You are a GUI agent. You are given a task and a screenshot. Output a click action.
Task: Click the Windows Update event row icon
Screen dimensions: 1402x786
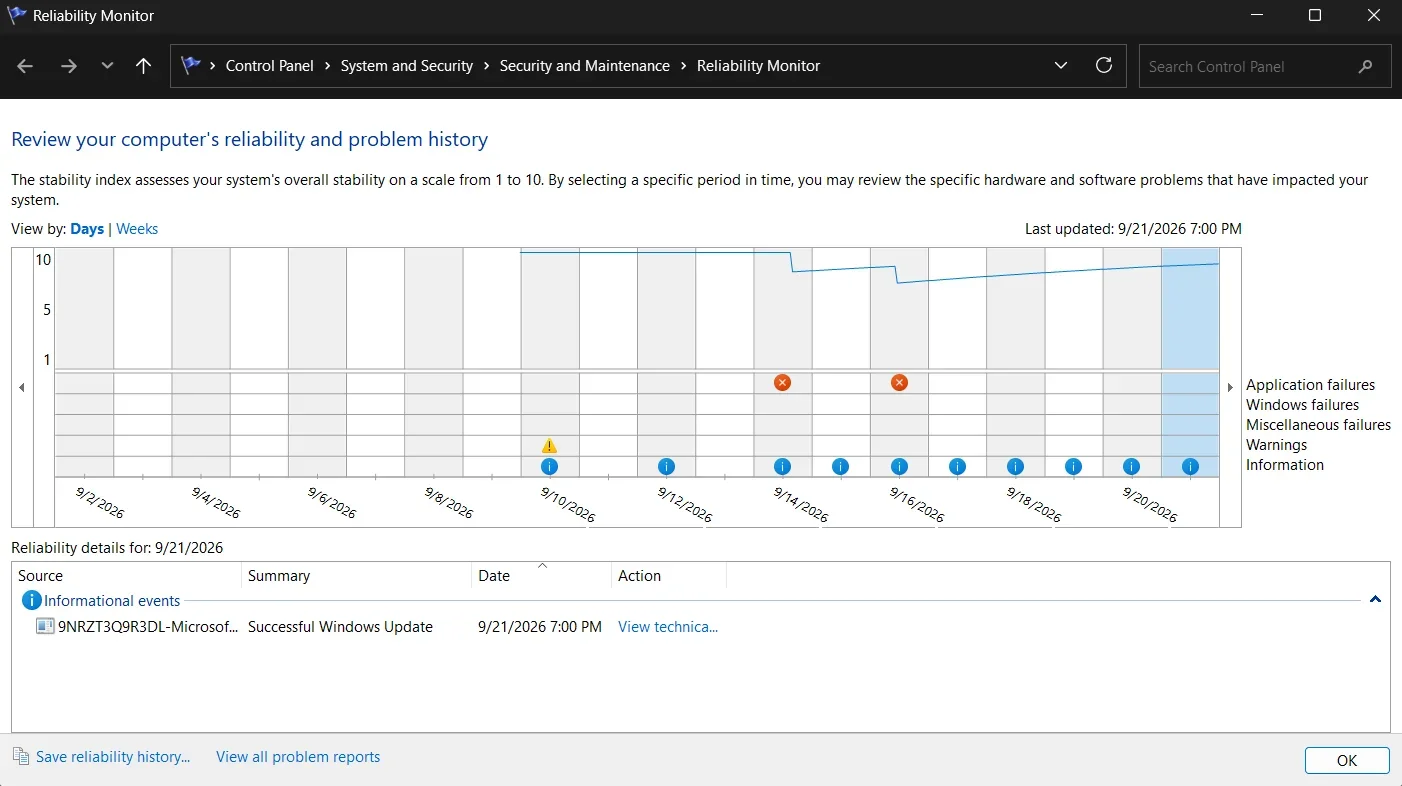pyautogui.click(x=45, y=627)
